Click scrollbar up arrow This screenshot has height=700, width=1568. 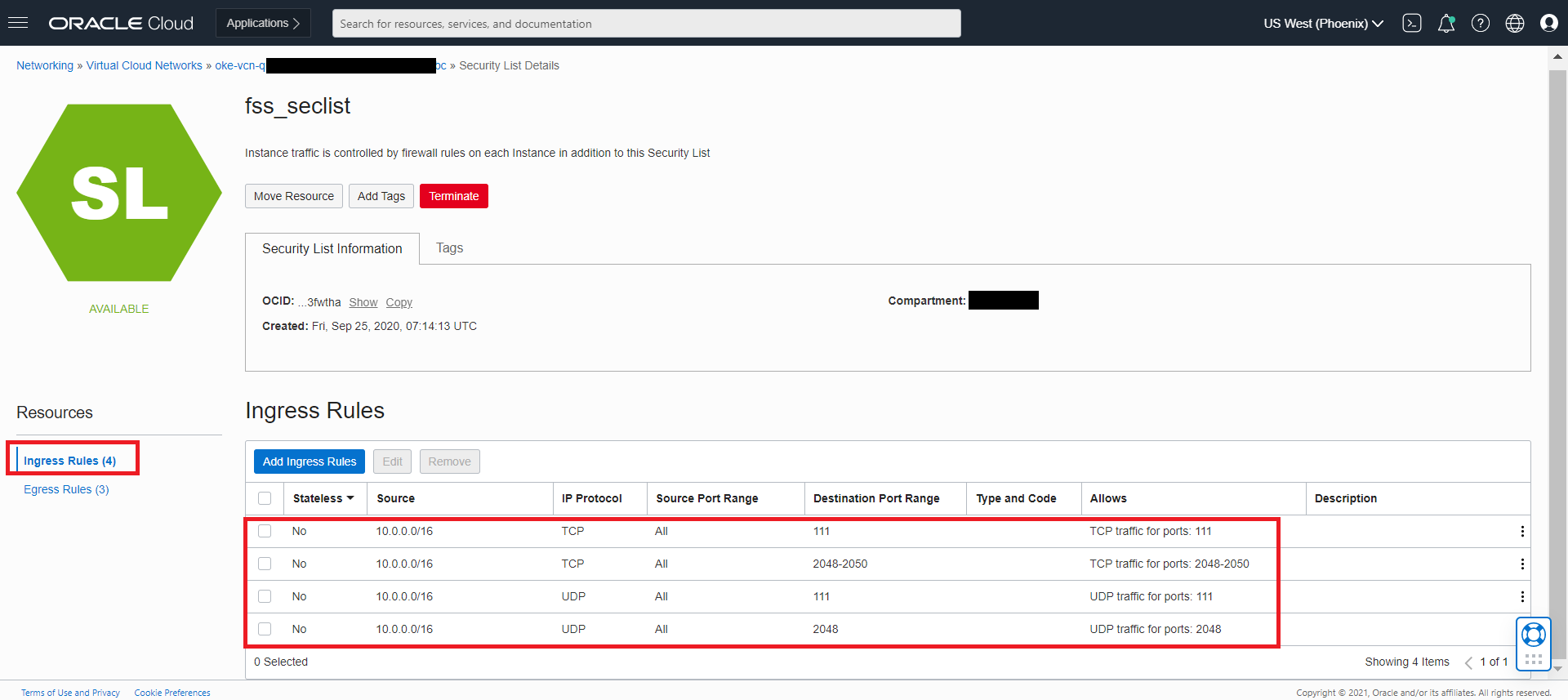[x=1557, y=56]
